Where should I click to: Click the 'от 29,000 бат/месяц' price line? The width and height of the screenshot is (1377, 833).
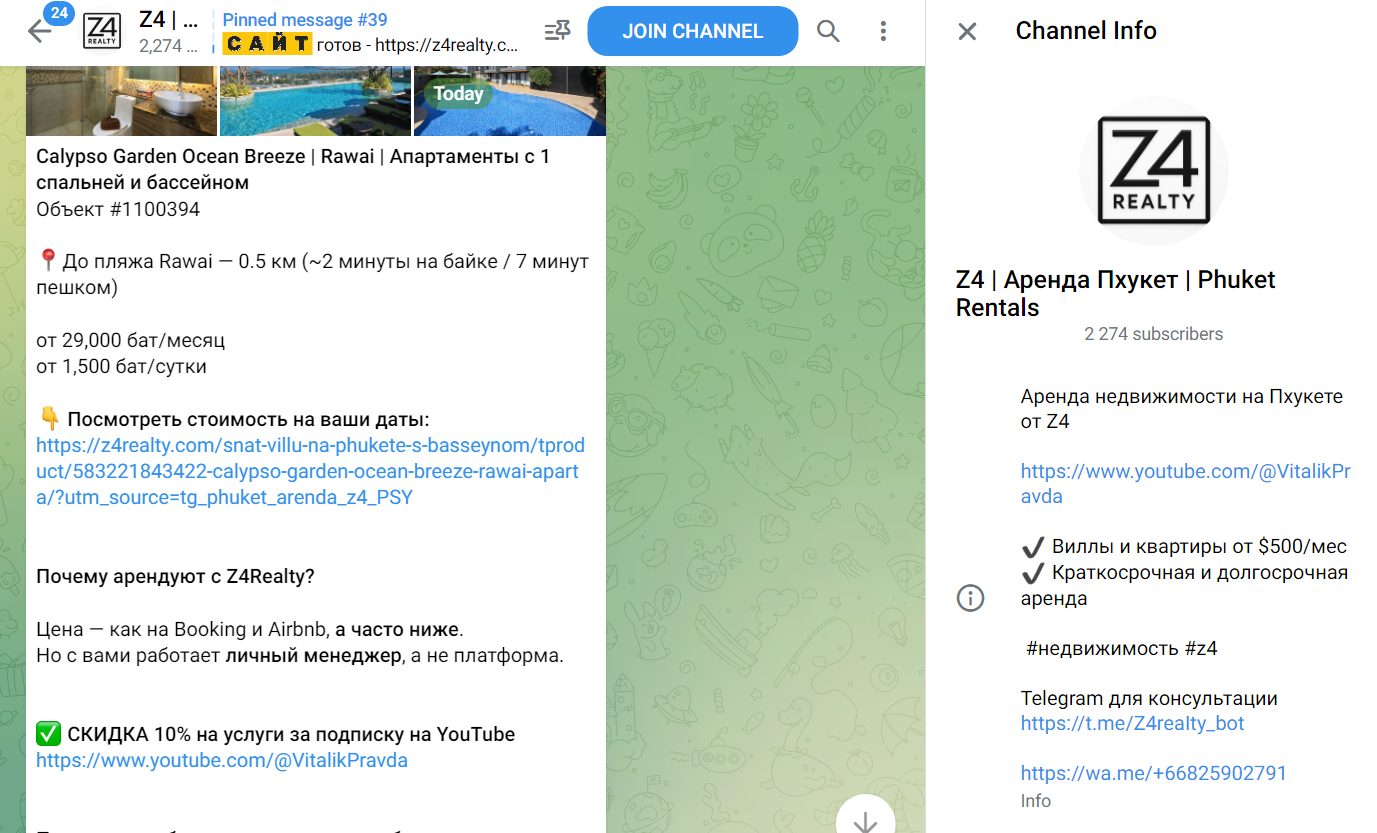point(131,340)
